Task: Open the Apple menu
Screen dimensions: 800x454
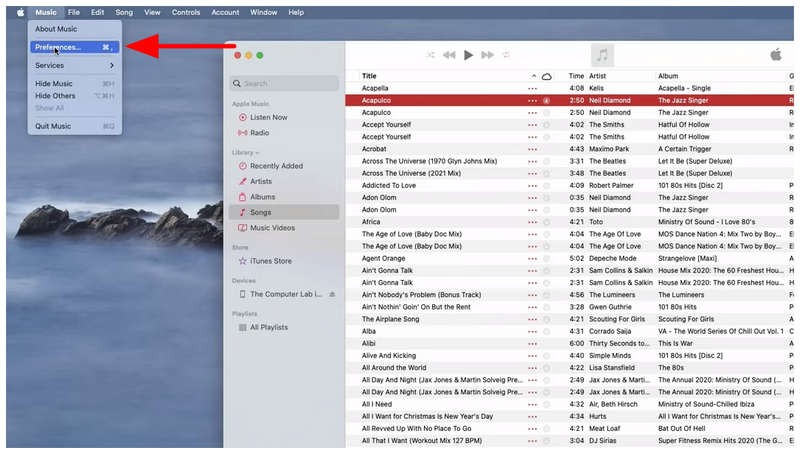Action: click(x=20, y=12)
